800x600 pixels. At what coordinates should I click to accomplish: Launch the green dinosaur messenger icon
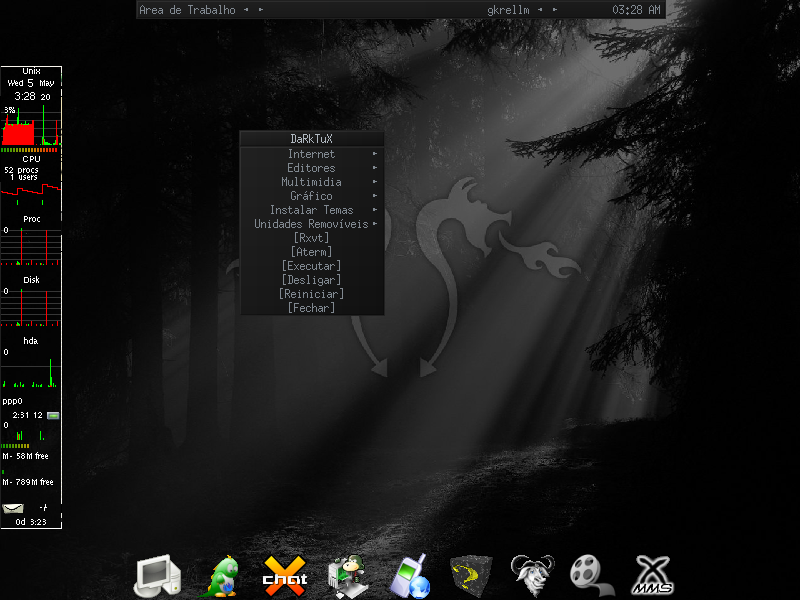click(x=221, y=577)
